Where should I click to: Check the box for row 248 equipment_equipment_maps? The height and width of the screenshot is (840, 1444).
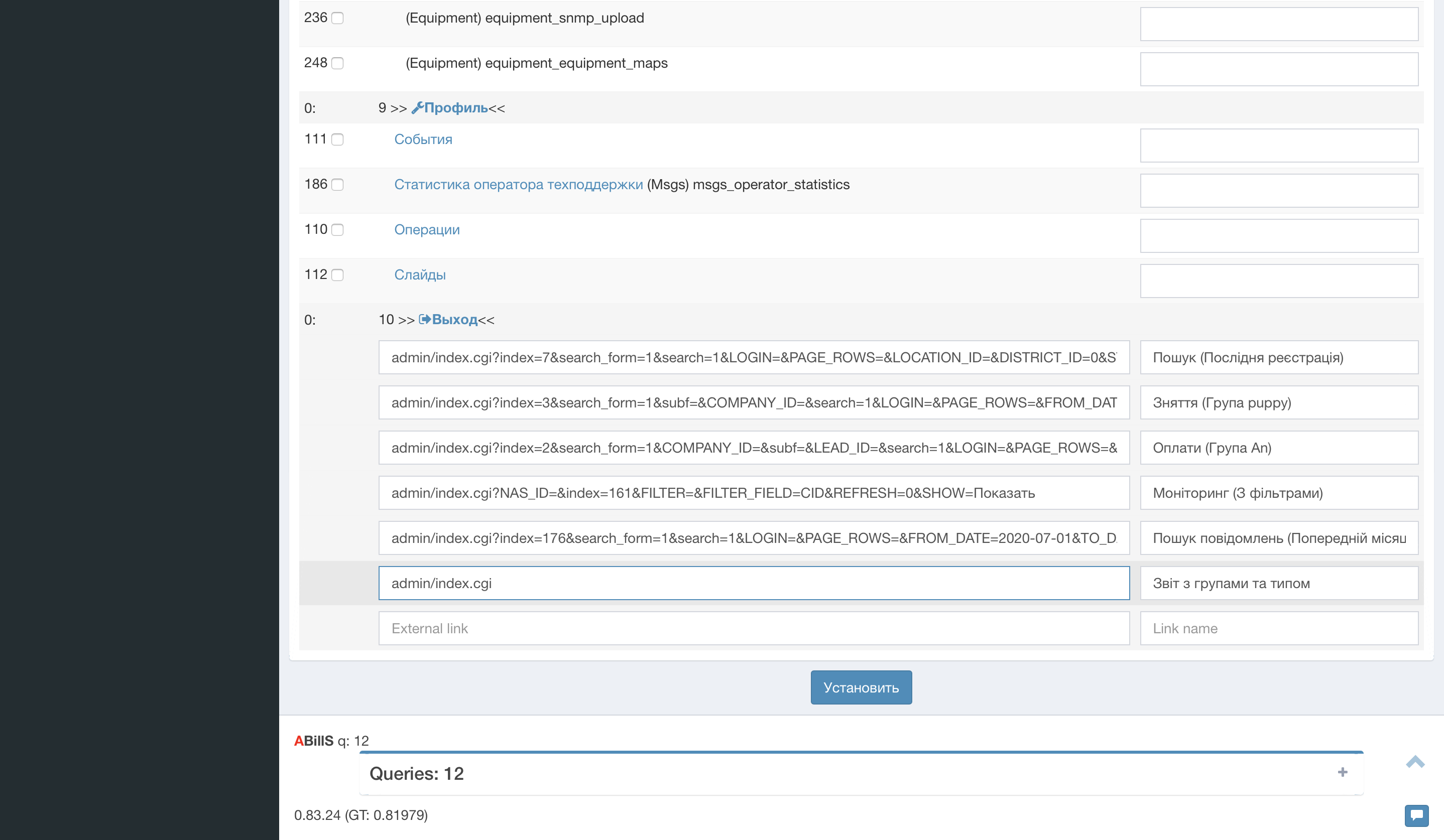[x=338, y=63]
